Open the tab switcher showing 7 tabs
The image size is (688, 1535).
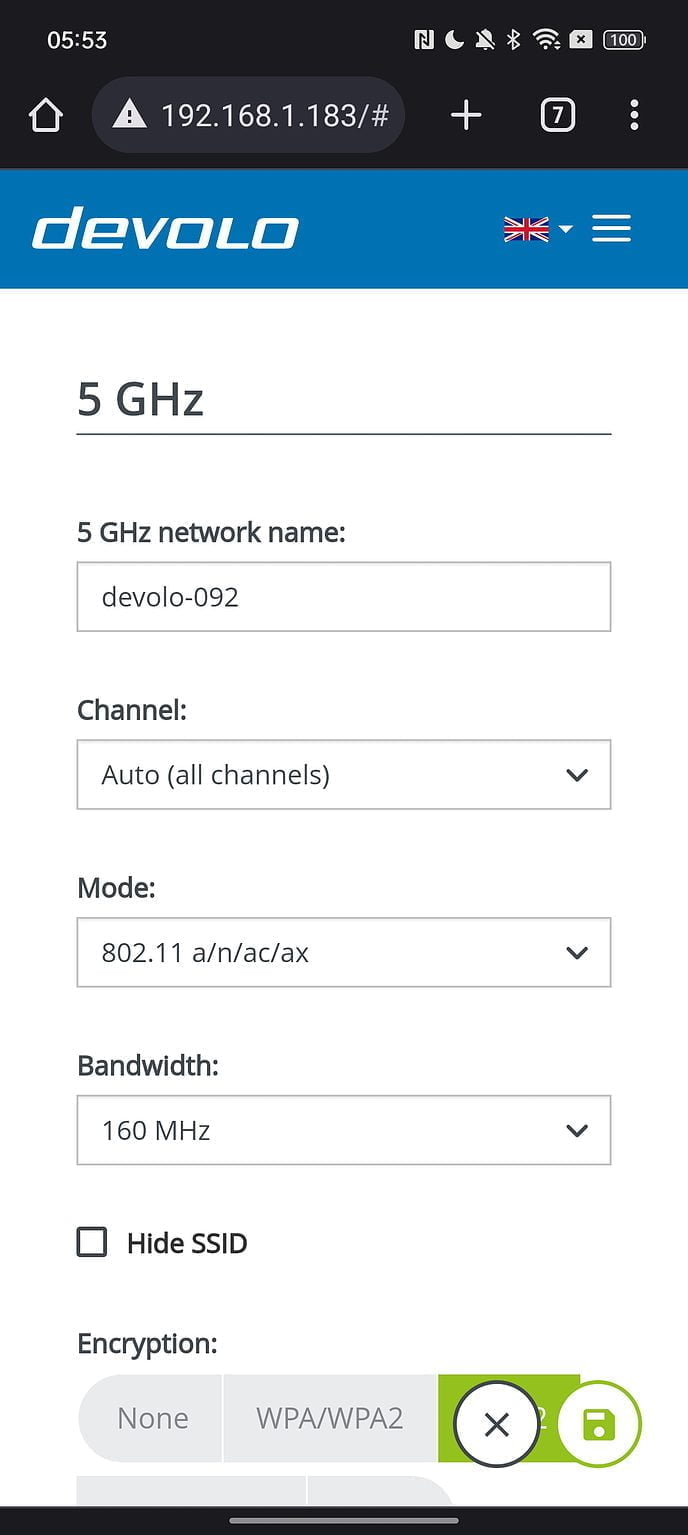557,114
